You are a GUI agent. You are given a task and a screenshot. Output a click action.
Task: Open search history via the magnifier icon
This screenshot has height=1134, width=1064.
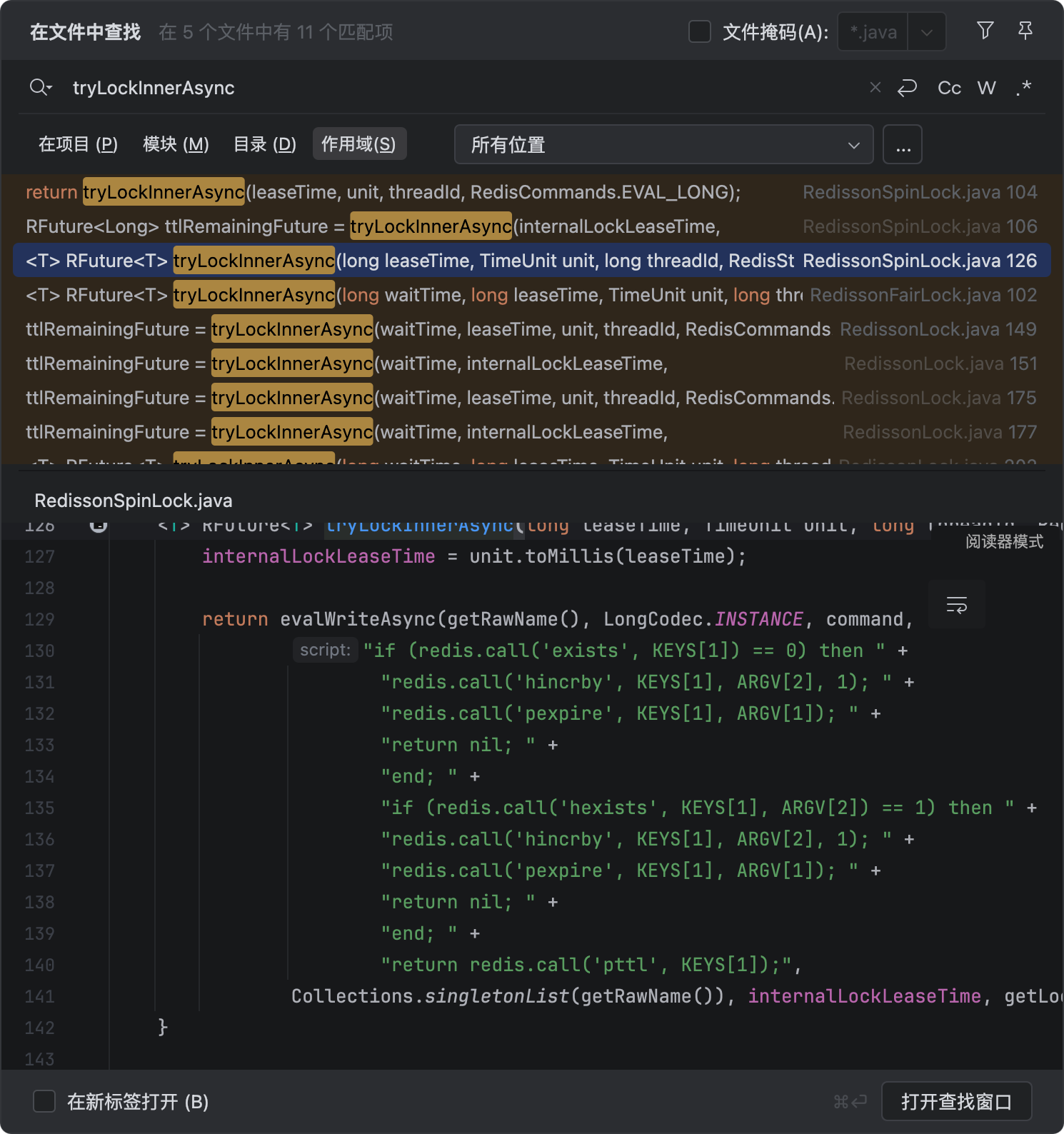pyautogui.click(x=41, y=88)
